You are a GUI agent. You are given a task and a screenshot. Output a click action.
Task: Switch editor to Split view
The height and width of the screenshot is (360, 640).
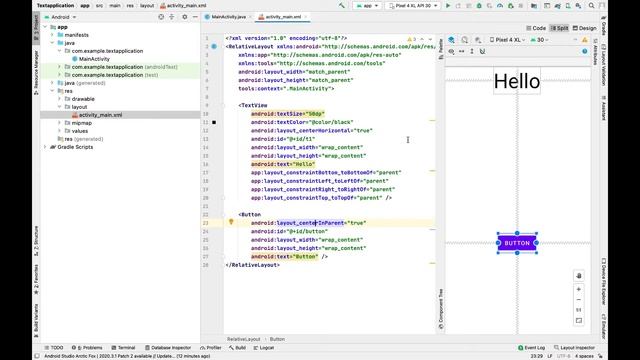click(560, 28)
